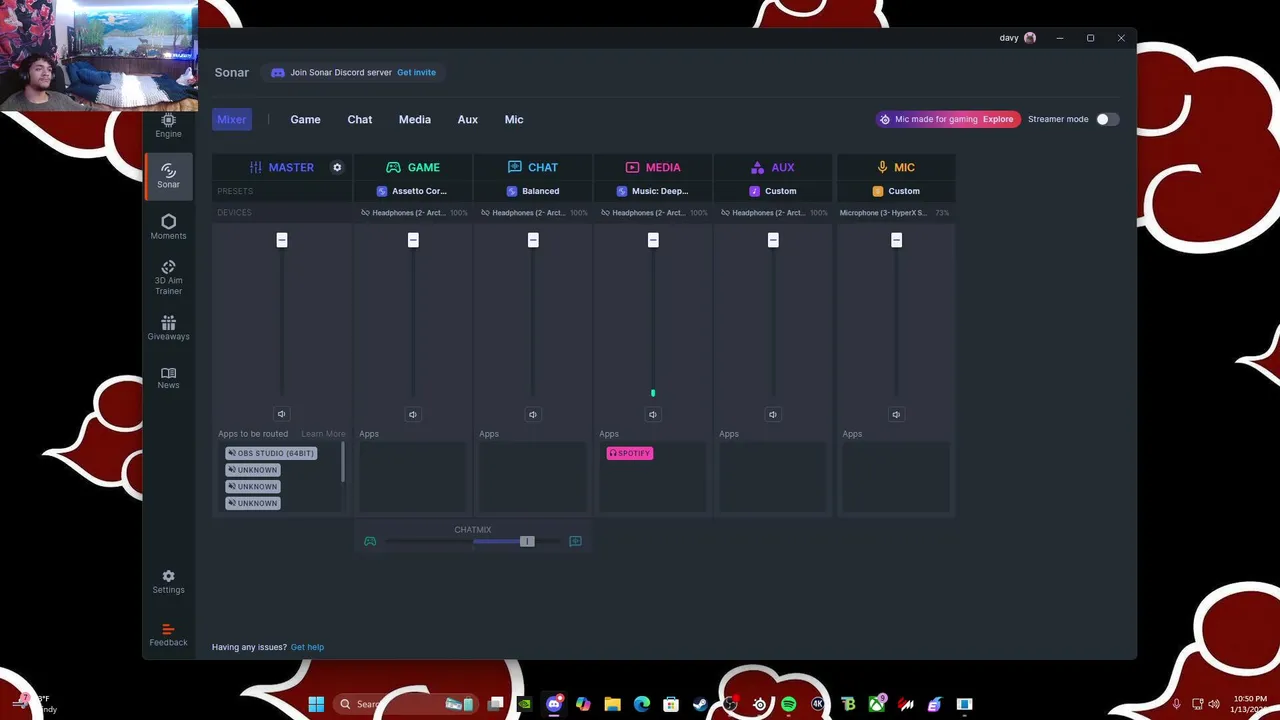Switch to the Media tab
1280x720 pixels.
[x=415, y=119]
